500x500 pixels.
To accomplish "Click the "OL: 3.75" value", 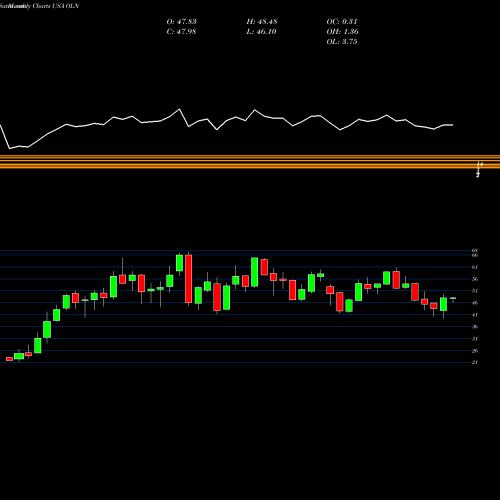I will (342, 42).
